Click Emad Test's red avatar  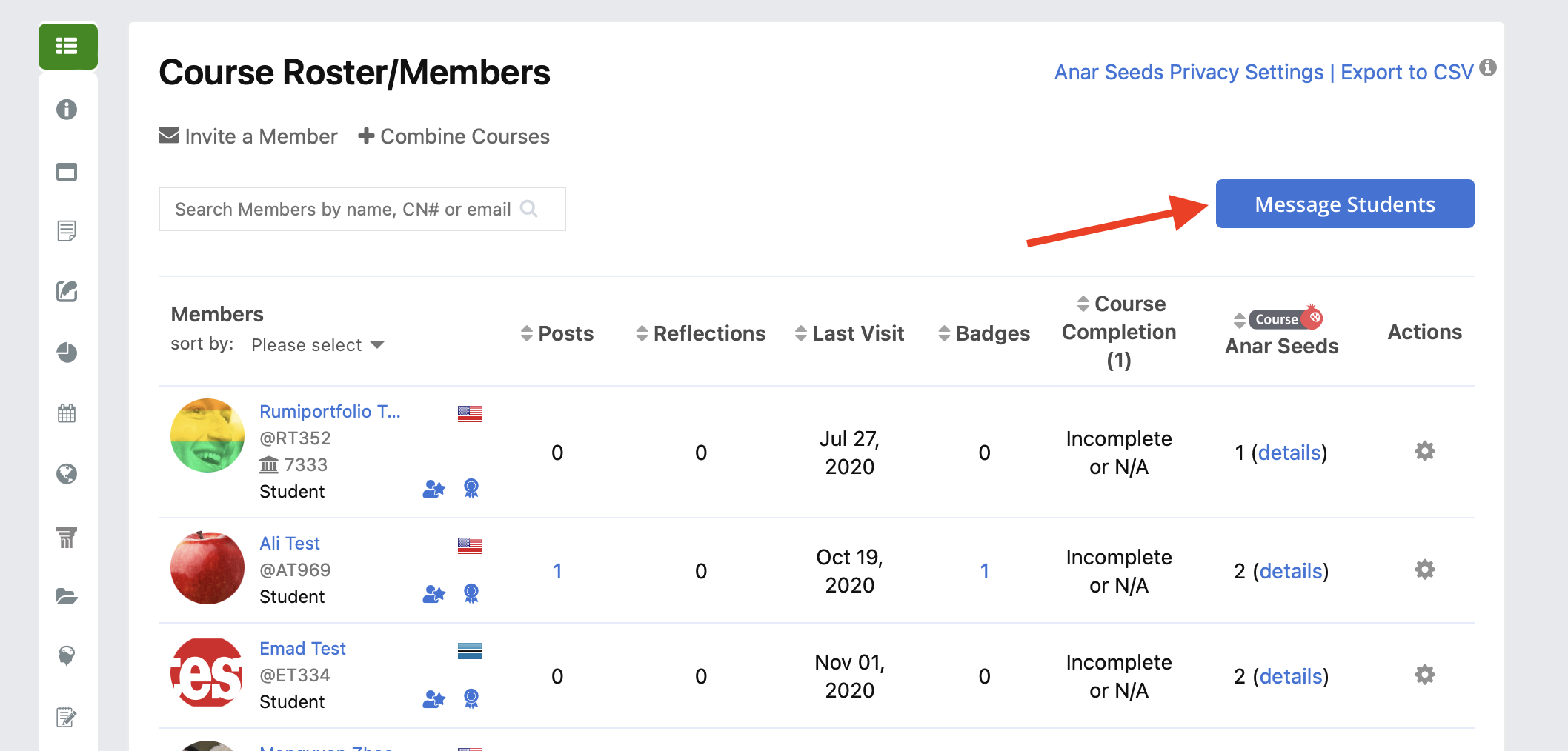(x=207, y=672)
